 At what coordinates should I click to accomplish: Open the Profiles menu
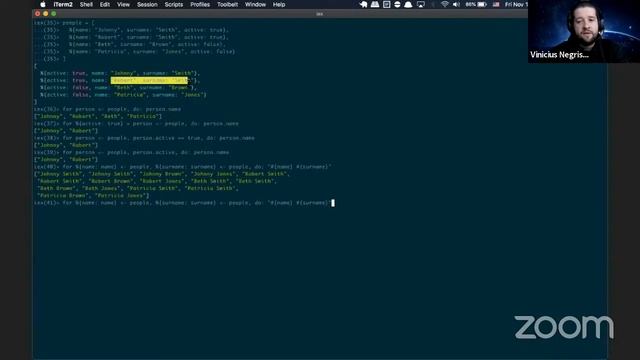point(200,4)
